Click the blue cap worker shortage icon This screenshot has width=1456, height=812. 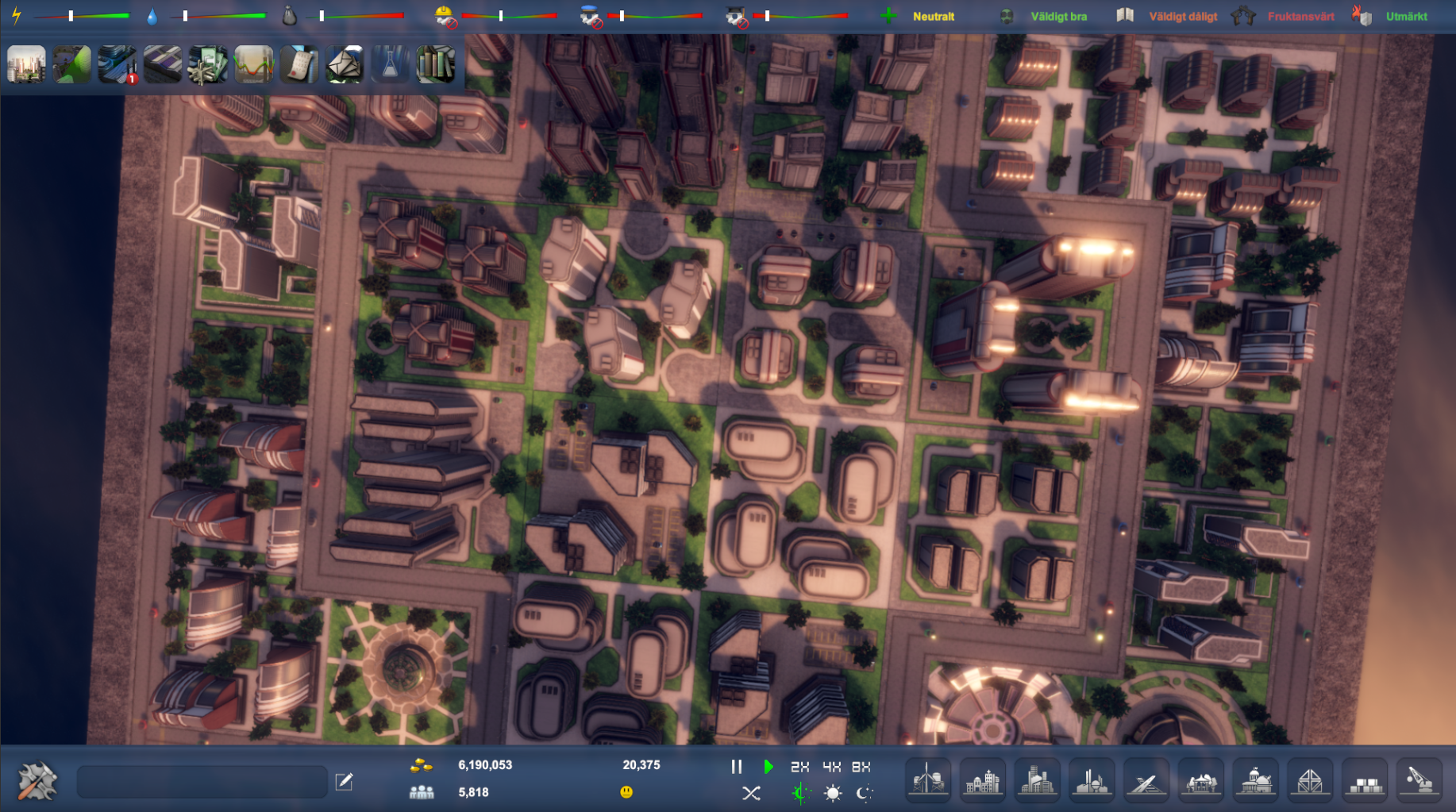591,16
